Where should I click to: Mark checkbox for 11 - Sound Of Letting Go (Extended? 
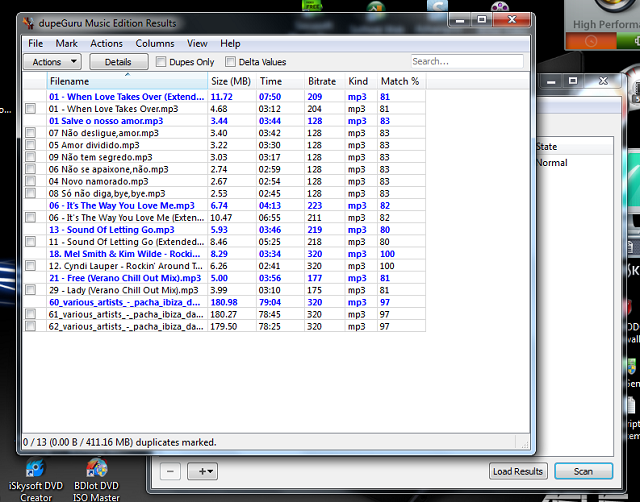click(31, 242)
